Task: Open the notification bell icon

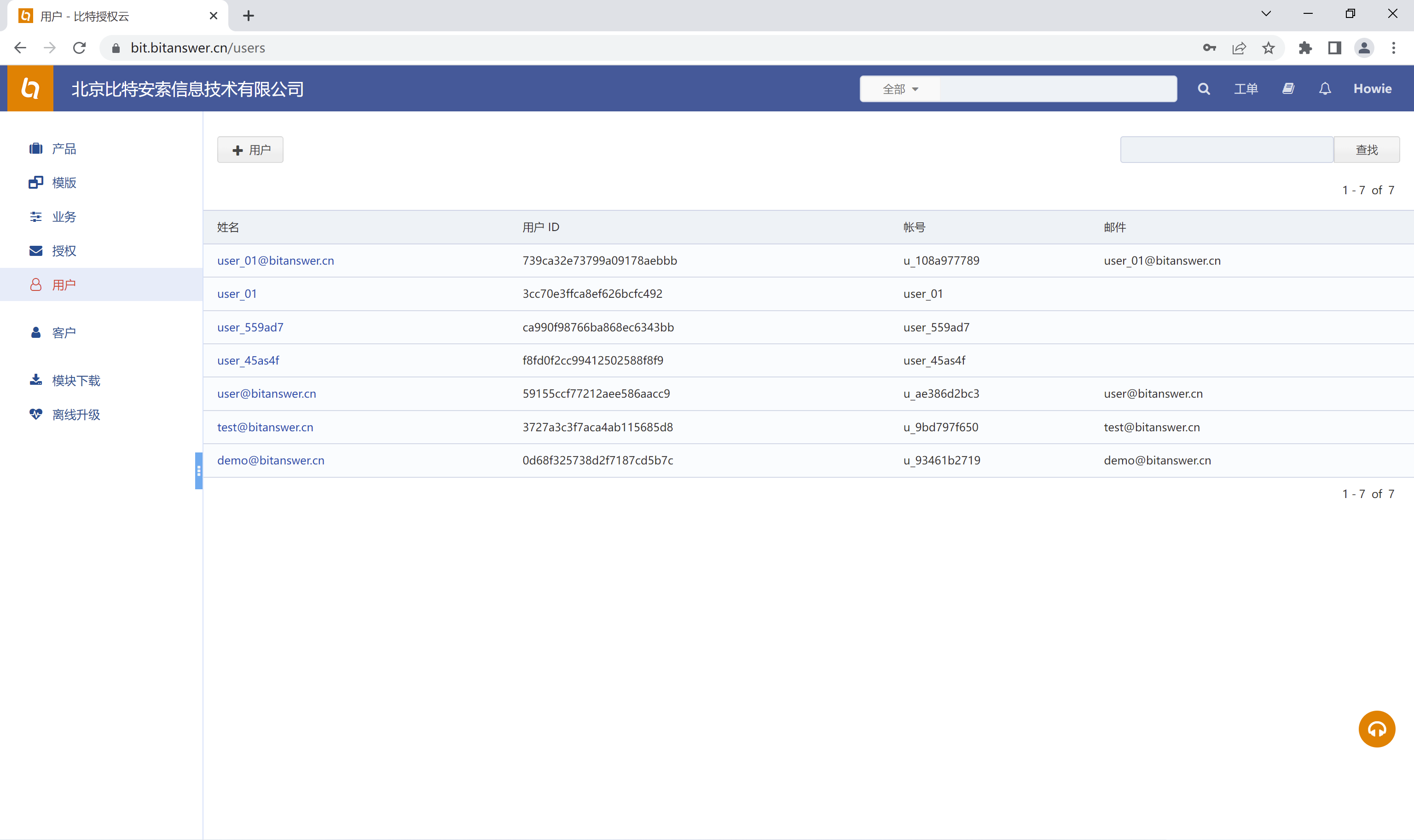Action: coord(1325,89)
